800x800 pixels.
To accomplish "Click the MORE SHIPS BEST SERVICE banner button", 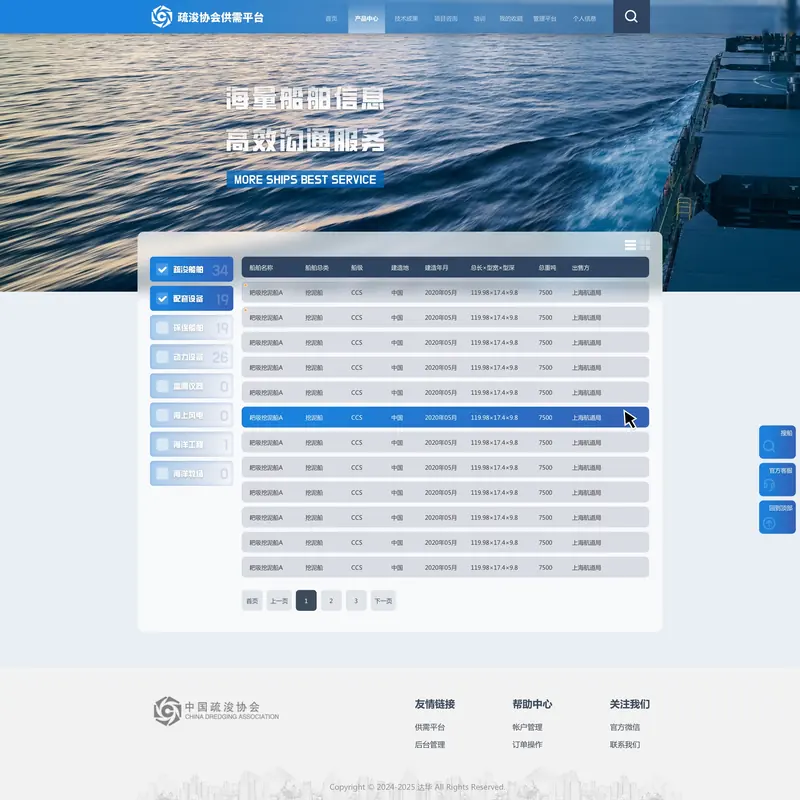I will click(x=305, y=180).
